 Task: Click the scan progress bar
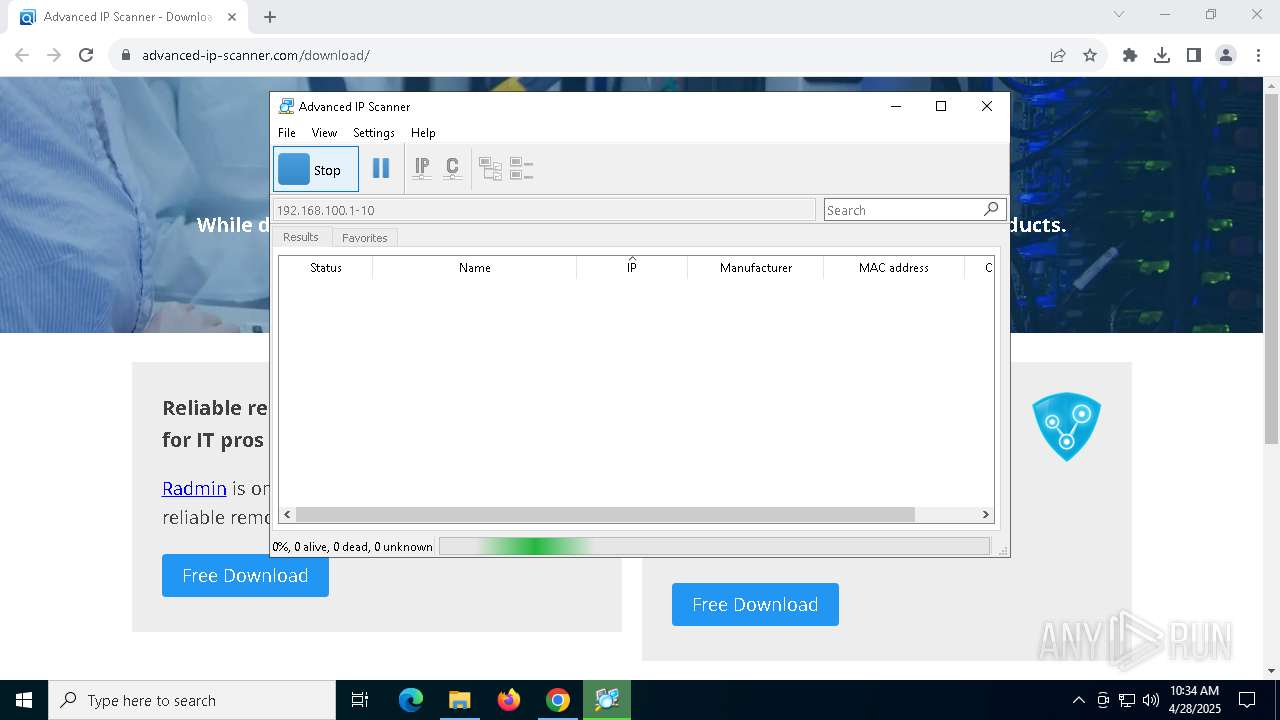pyautogui.click(x=714, y=546)
